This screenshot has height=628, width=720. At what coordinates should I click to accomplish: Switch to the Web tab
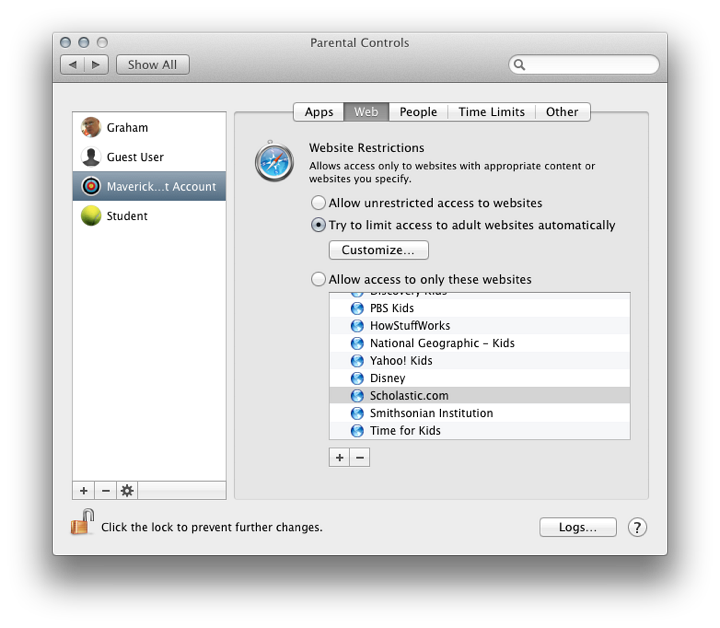point(366,112)
